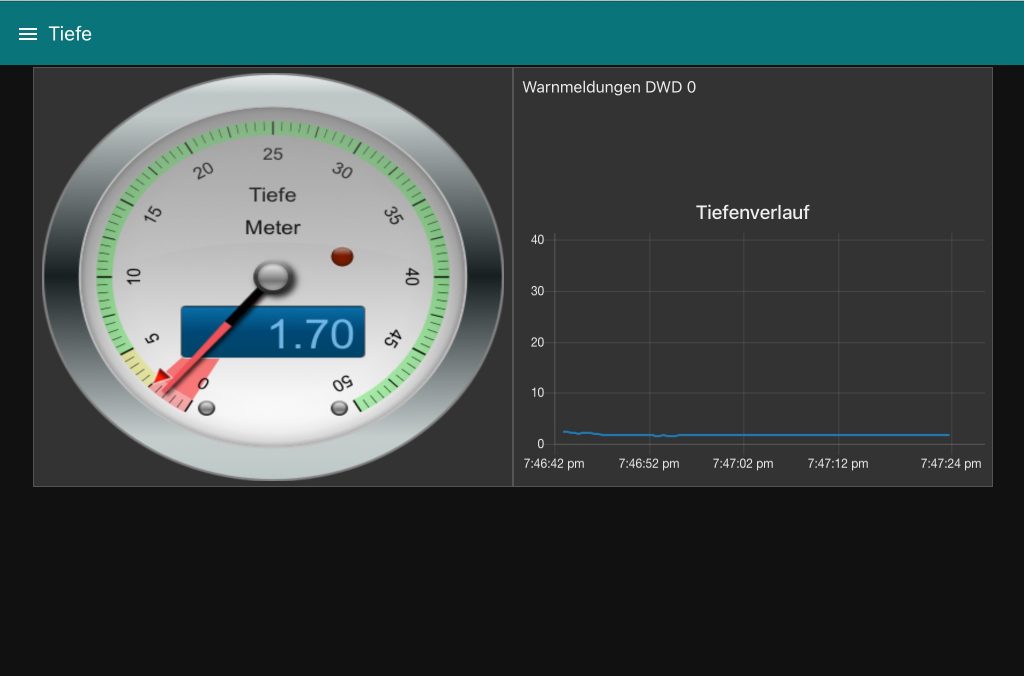Screen dimensions: 1024x676
Task: Click the Meter unit label on gauge
Action: tap(272, 228)
